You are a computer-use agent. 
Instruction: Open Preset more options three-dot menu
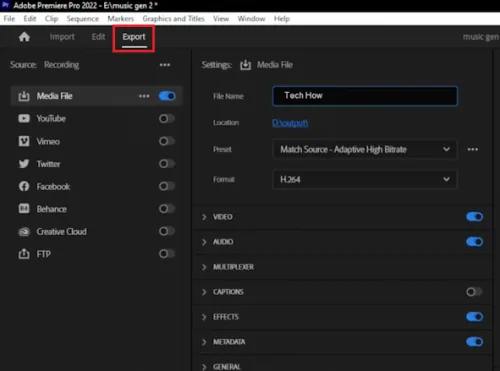[x=473, y=149]
